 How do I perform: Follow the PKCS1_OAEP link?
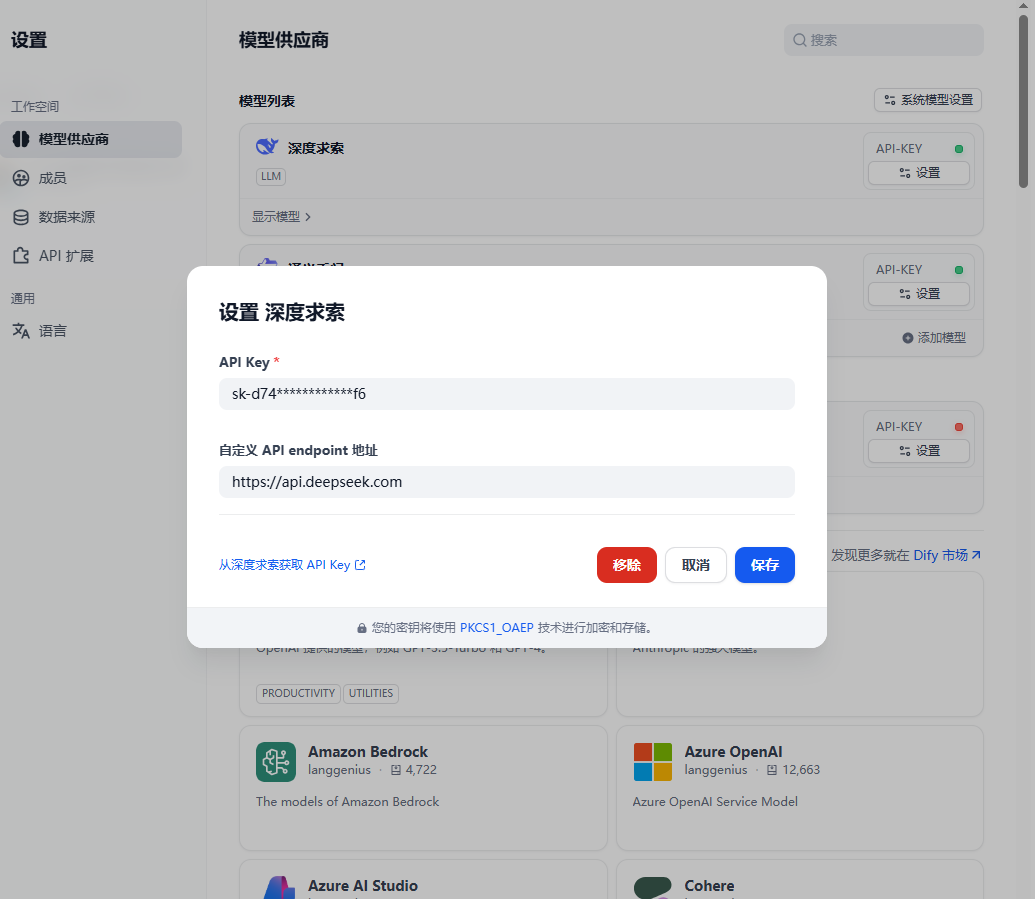[496, 628]
